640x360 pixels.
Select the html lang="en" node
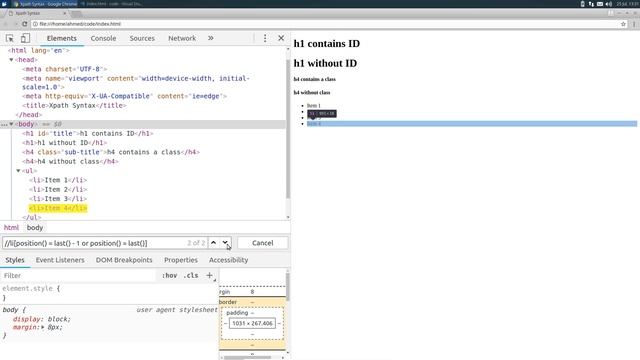click(x=39, y=51)
